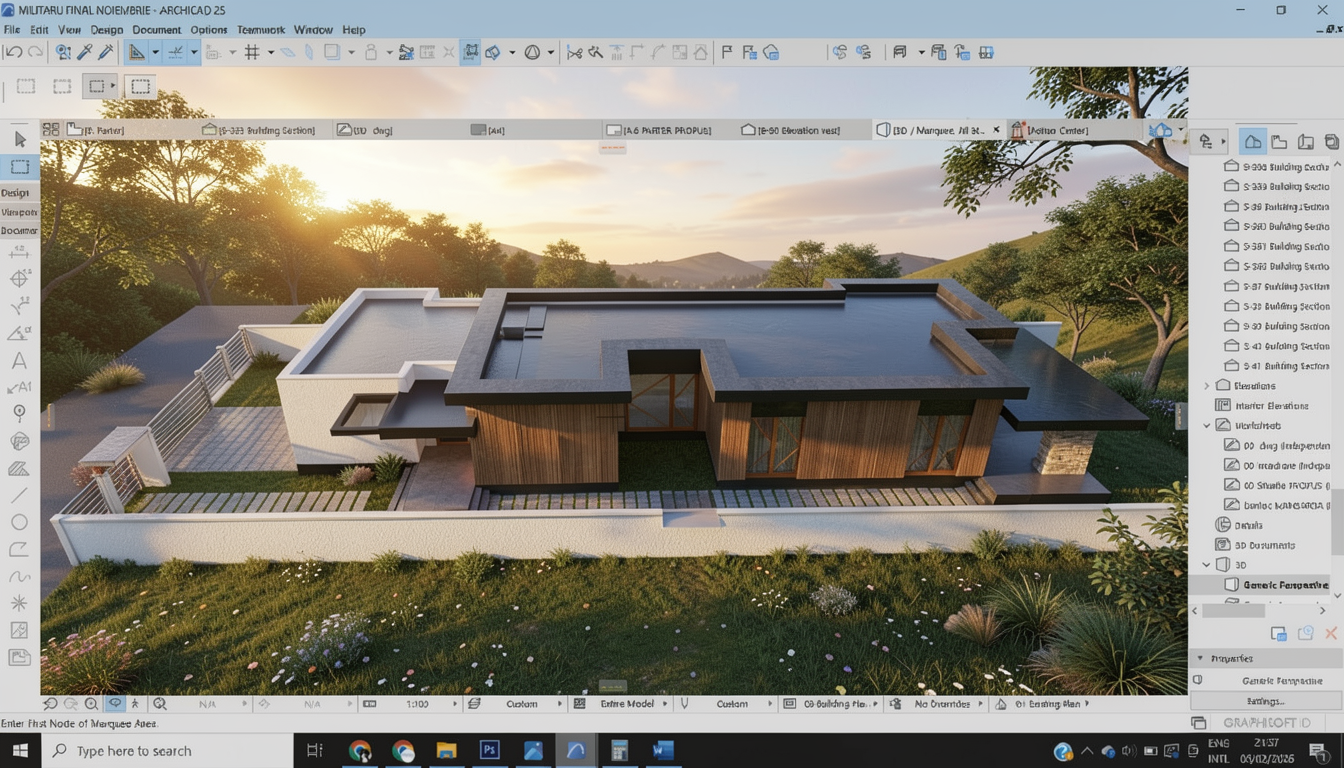Pick up parameters with the eyedropper icon
The image size is (1344, 768).
click(85, 52)
